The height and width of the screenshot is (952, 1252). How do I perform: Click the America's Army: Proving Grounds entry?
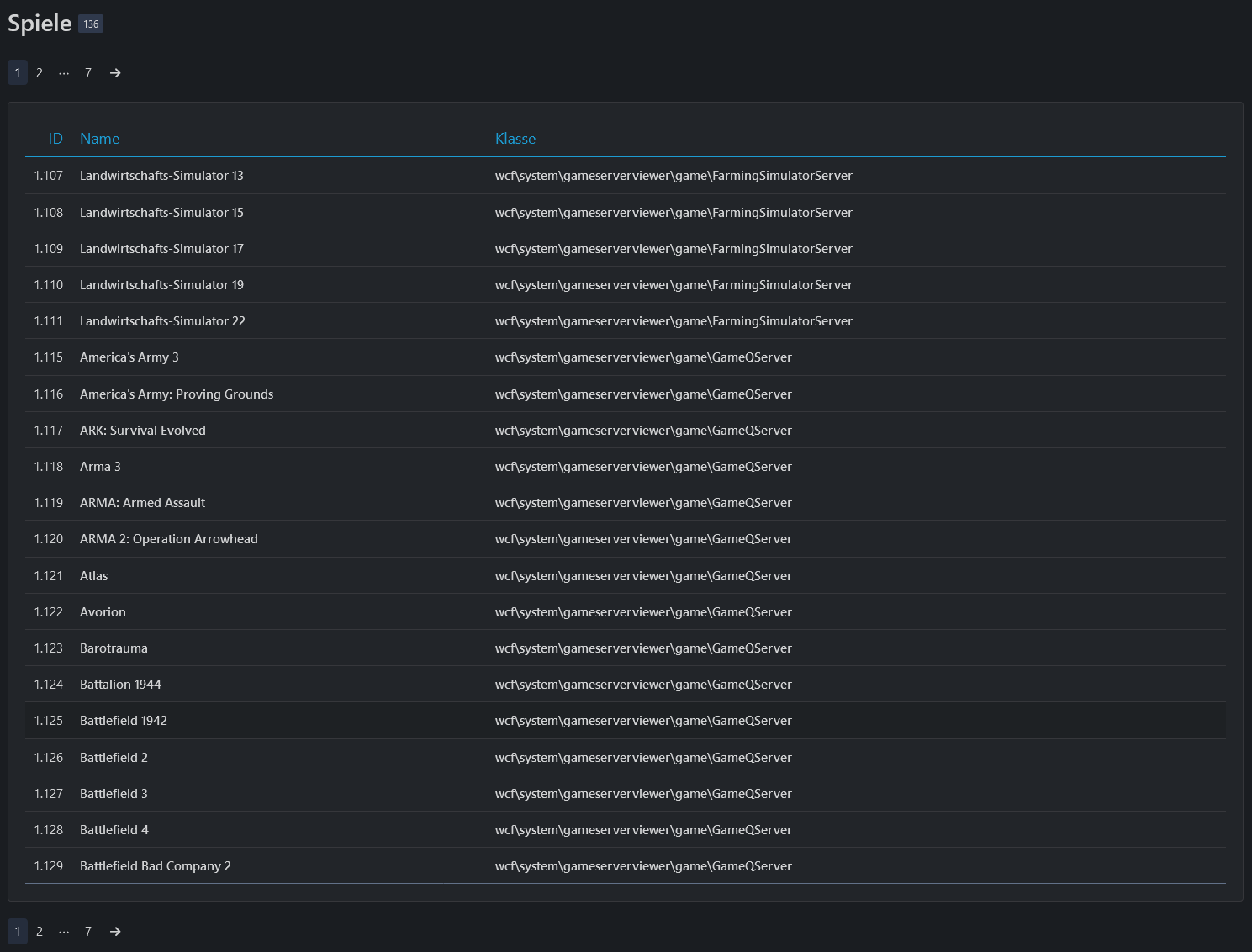[x=176, y=394]
